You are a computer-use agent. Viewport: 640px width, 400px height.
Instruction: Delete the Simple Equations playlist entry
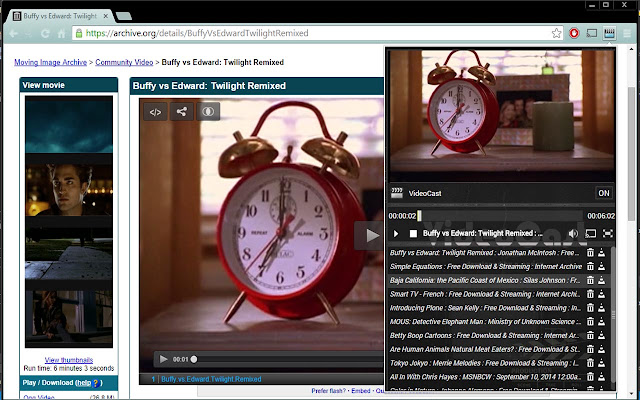(x=590, y=267)
